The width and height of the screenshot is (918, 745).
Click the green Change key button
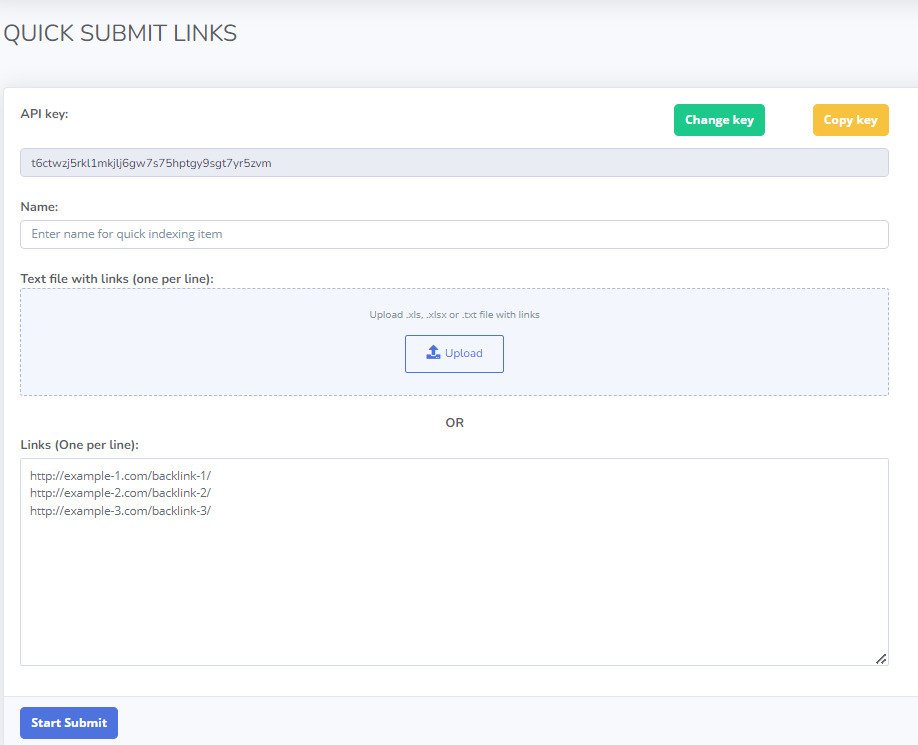coord(719,120)
